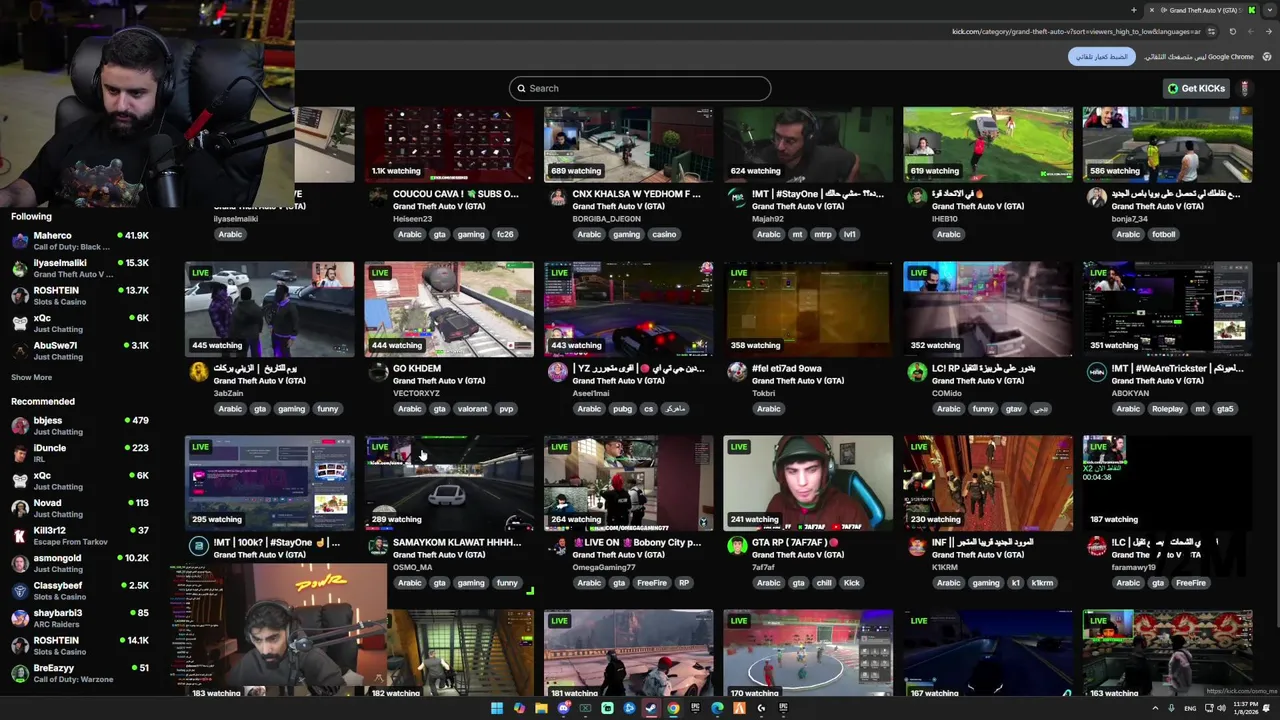Screen dimensions: 1280x720
Task: Open Heisen23 channel link
Action: pos(413,218)
